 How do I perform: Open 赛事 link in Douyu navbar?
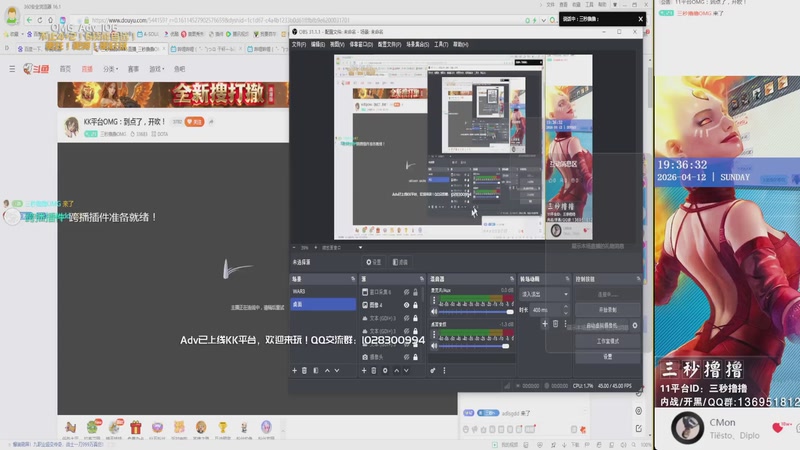point(133,69)
